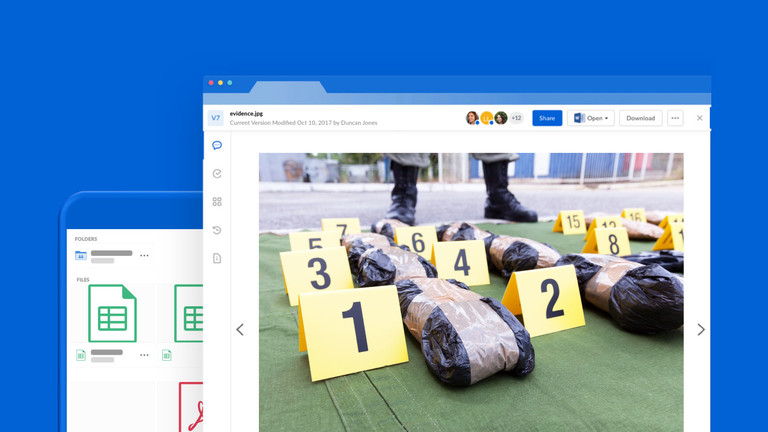This screenshot has width=768, height=432.
Task: Click the Share button
Action: (x=547, y=118)
